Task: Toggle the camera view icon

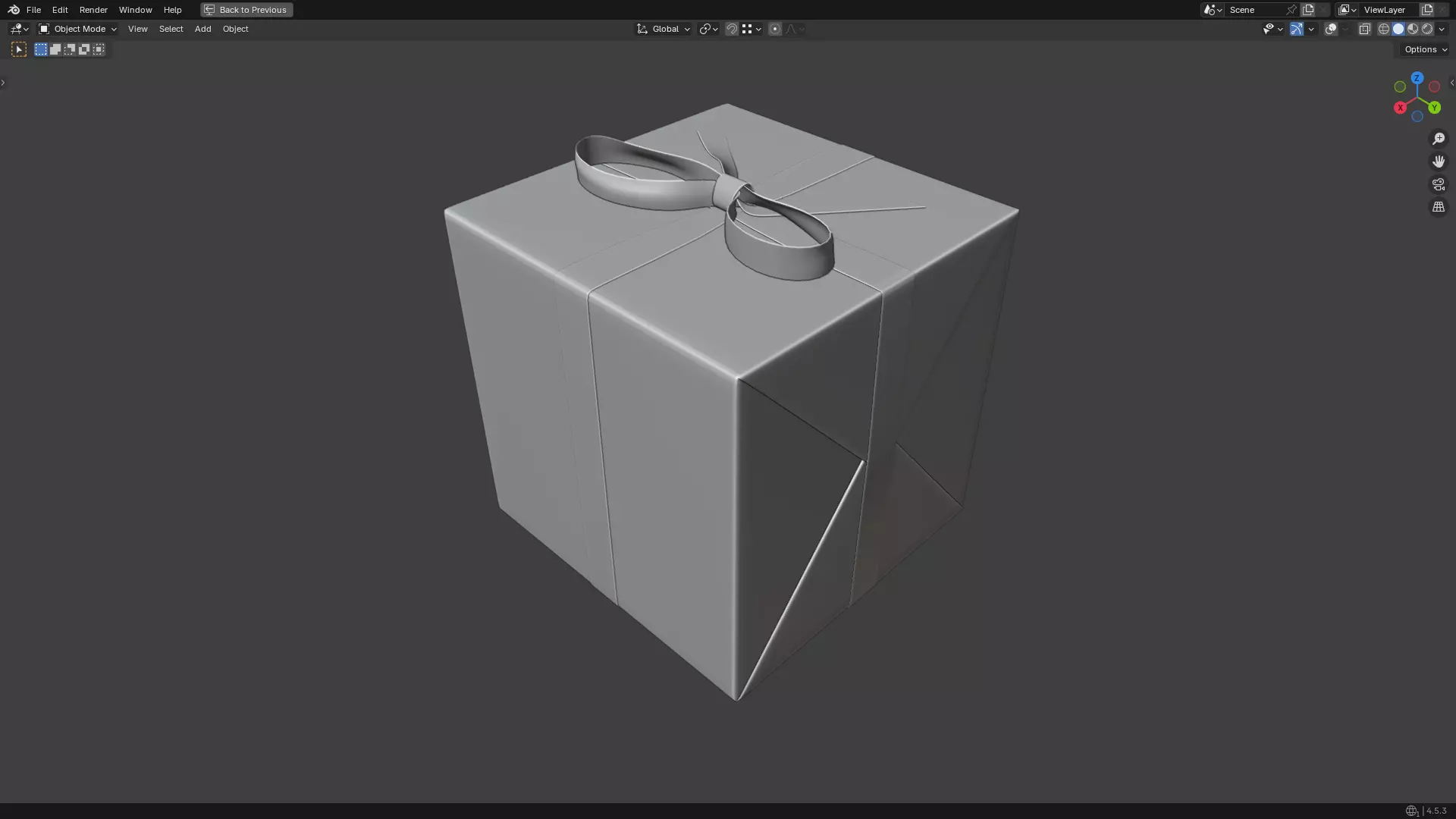Action: pos(1439,184)
